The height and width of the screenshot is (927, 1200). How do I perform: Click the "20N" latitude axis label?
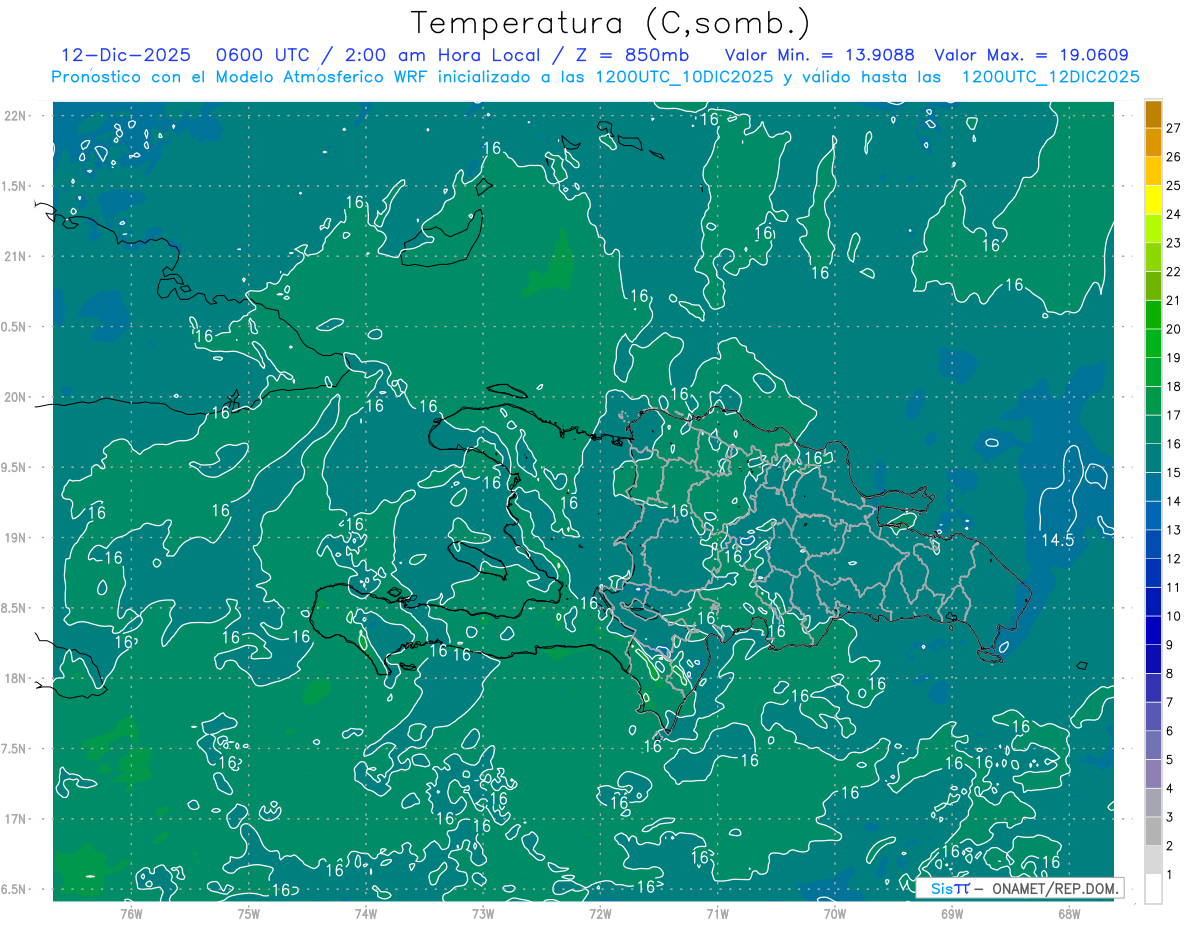[16, 398]
